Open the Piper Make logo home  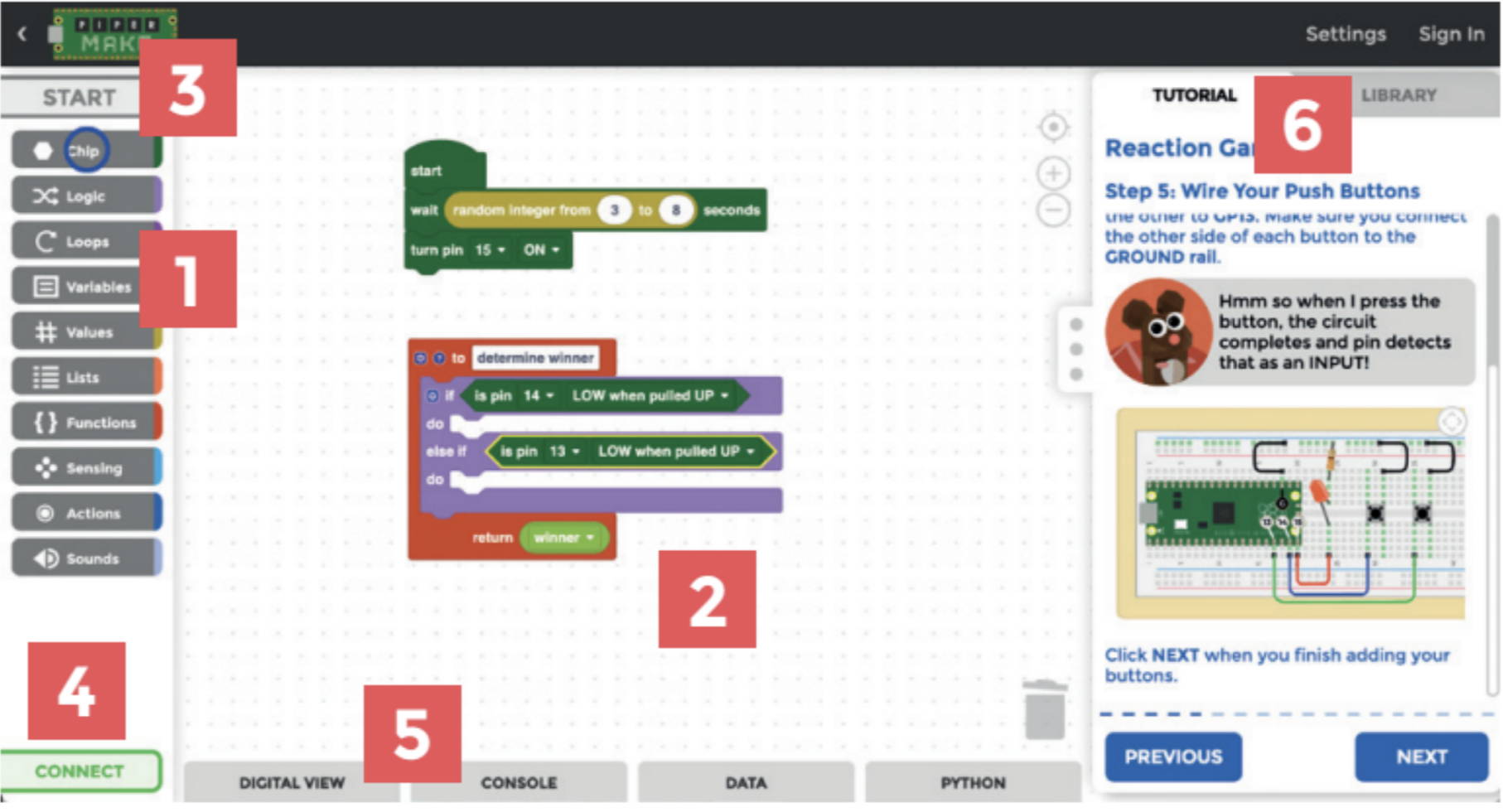113,34
